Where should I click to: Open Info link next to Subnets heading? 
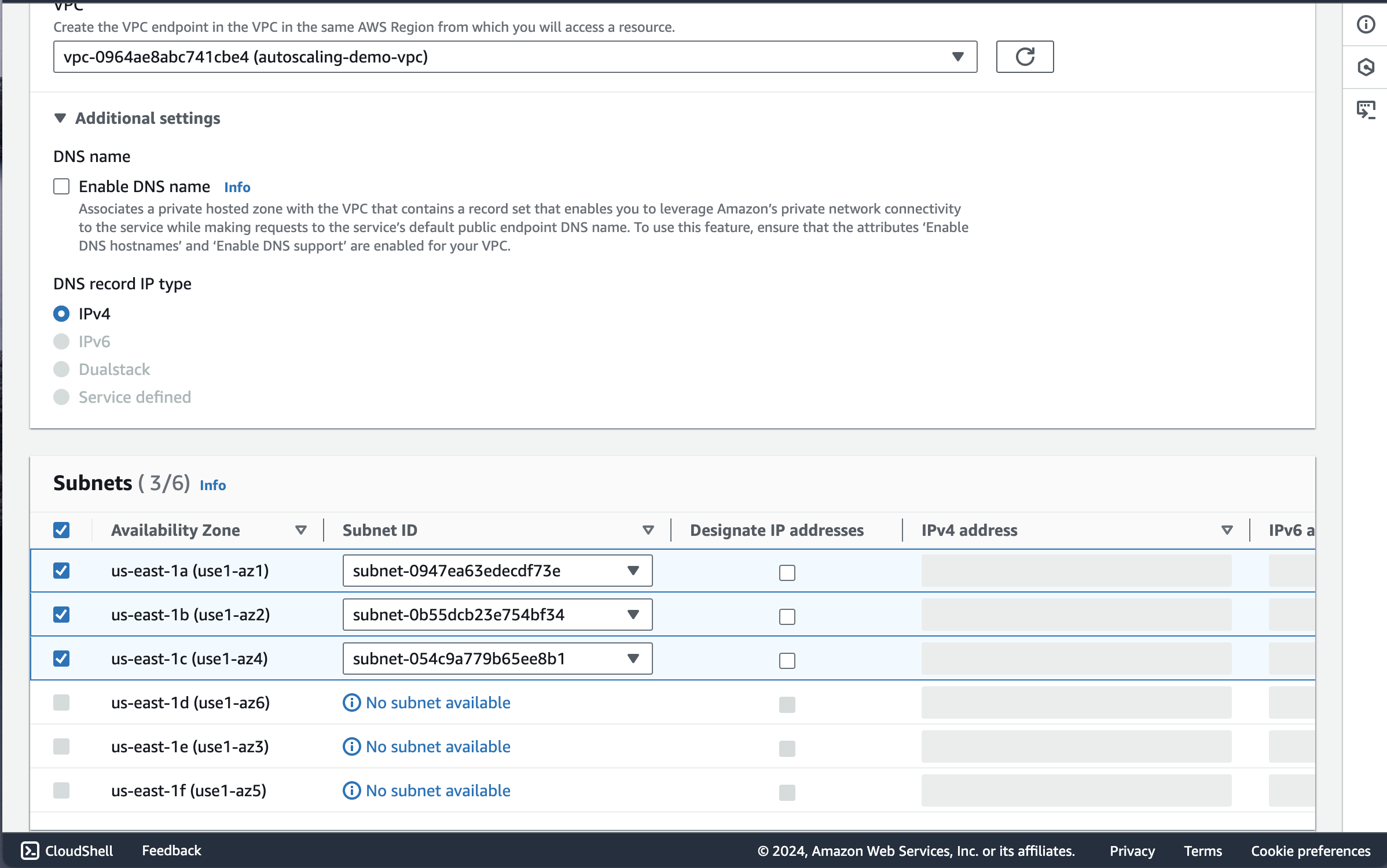tap(212, 485)
